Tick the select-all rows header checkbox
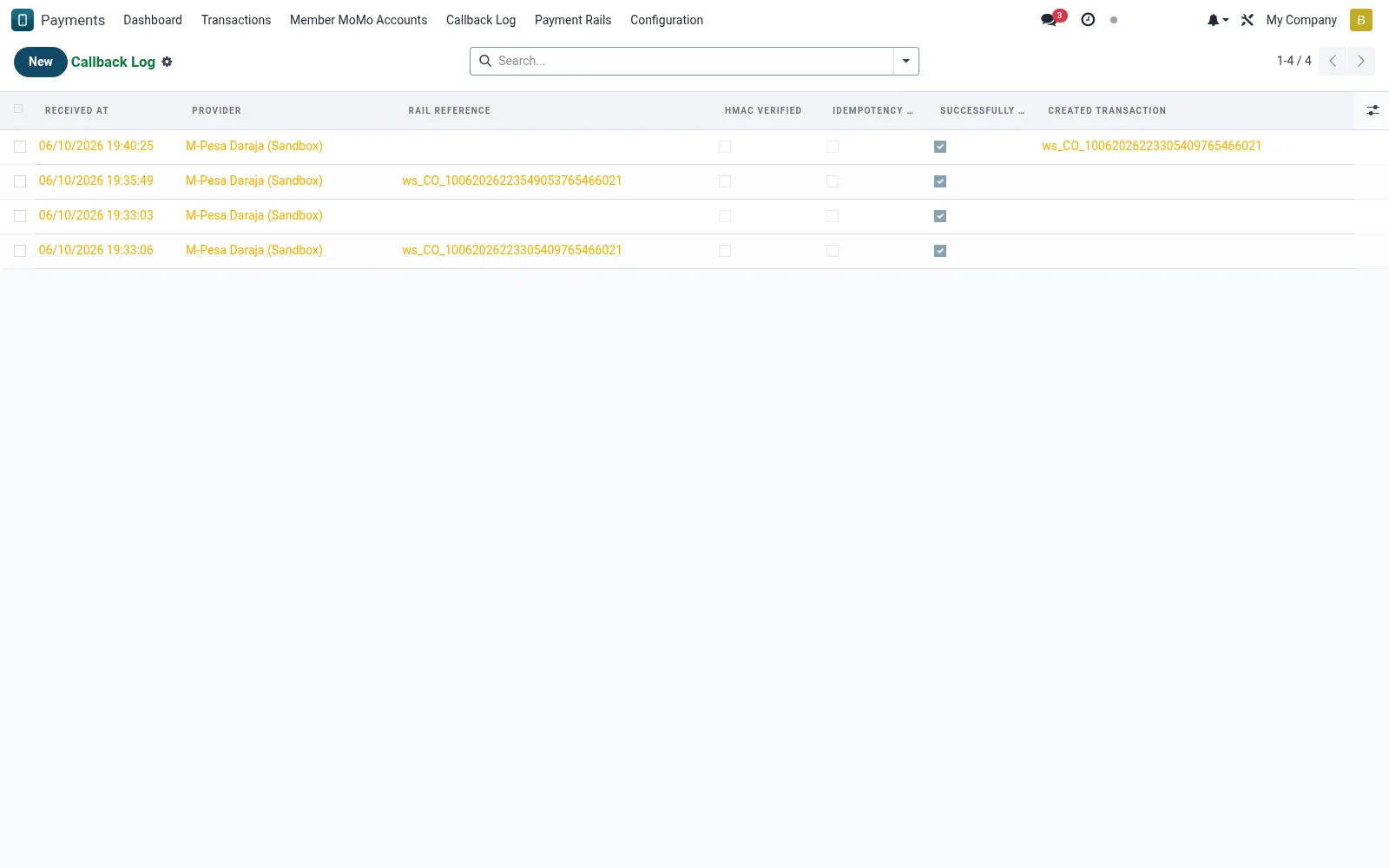This screenshot has width=1389, height=868. point(18,108)
